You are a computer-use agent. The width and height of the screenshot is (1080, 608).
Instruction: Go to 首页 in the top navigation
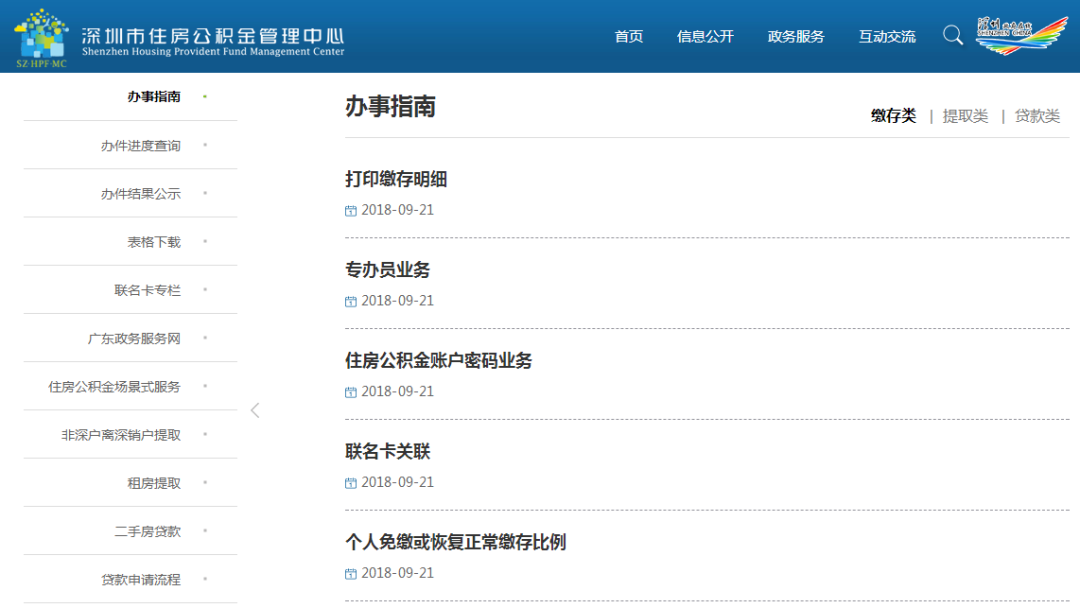(x=629, y=36)
